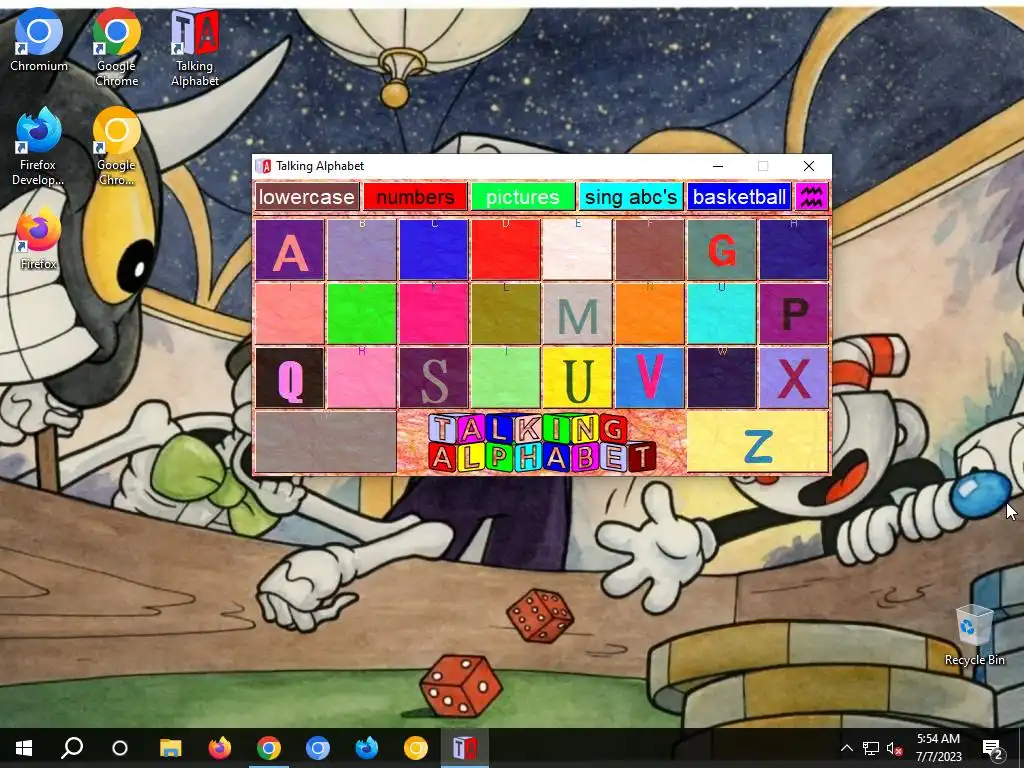Click the lavender letter B tile

tap(362, 249)
